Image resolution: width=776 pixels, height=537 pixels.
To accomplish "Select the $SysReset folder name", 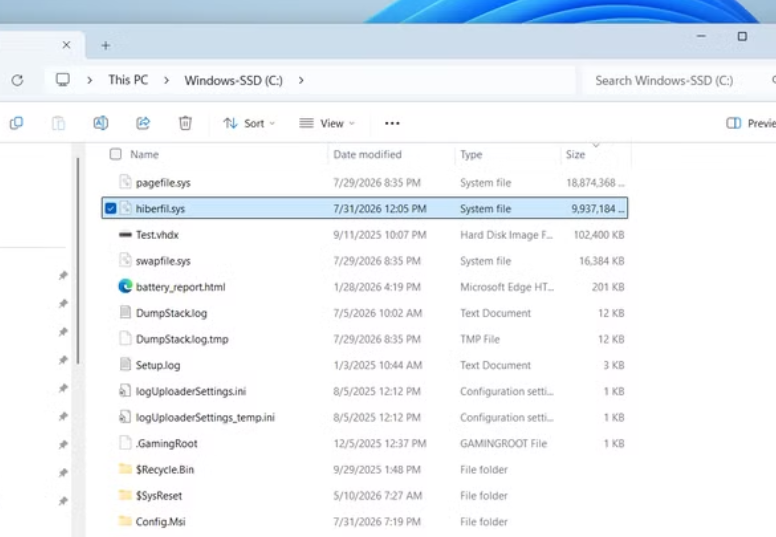I will point(158,496).
